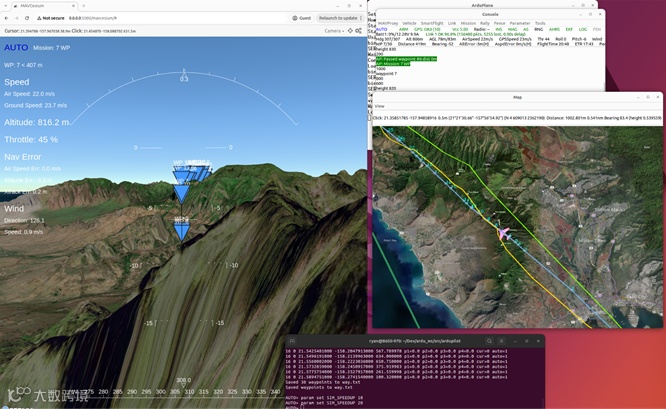Open MAVCesium settings gears icon

click(358, 31)
